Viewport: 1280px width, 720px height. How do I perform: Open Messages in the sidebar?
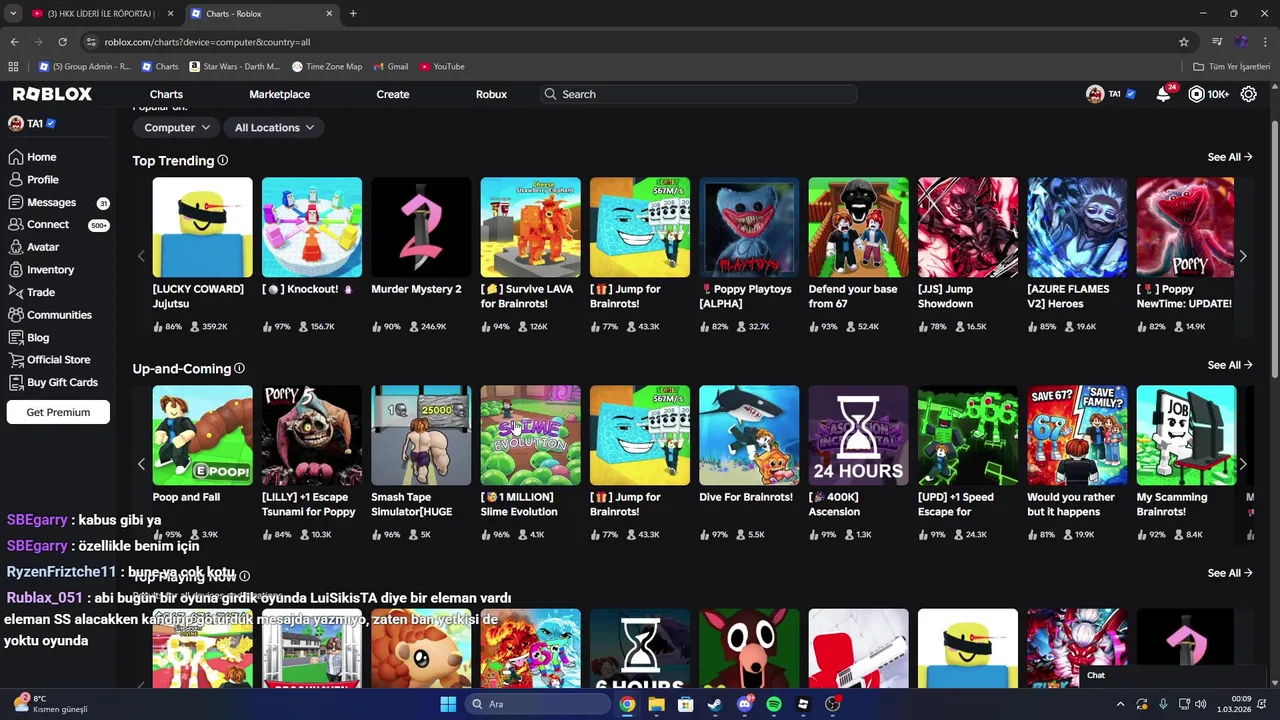coord(51,202)
